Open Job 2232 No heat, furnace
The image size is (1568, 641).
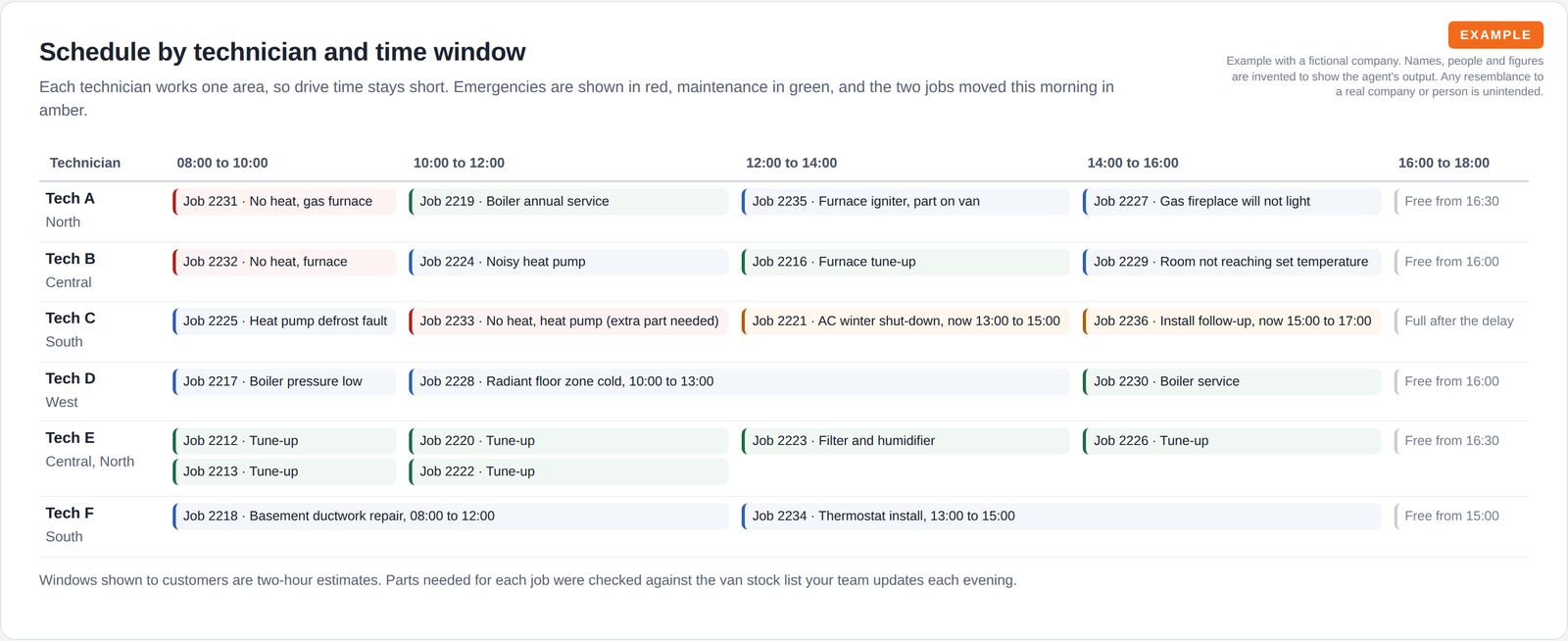click(x=284, y=262)
